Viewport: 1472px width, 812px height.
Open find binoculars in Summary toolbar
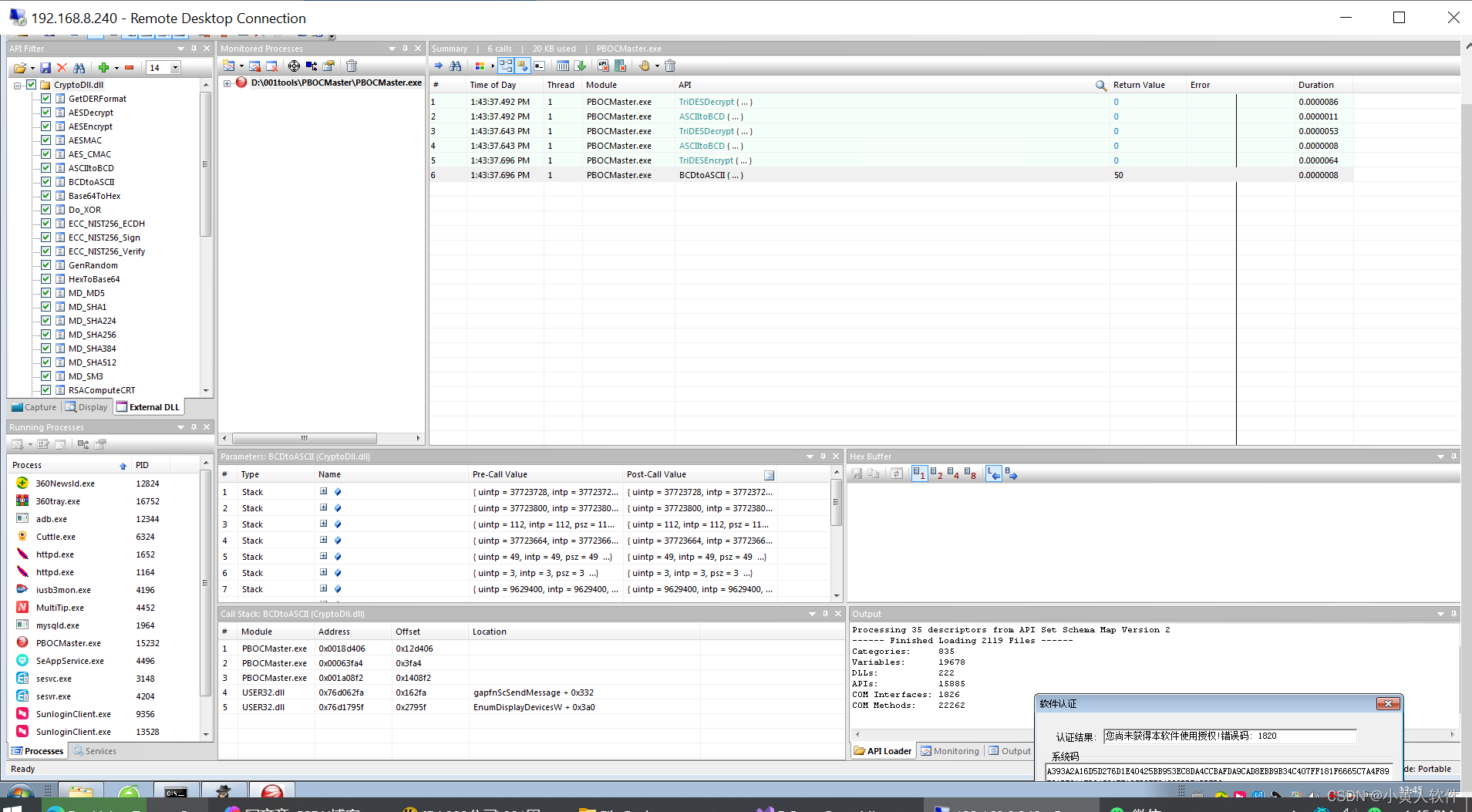tap(456, 66)
